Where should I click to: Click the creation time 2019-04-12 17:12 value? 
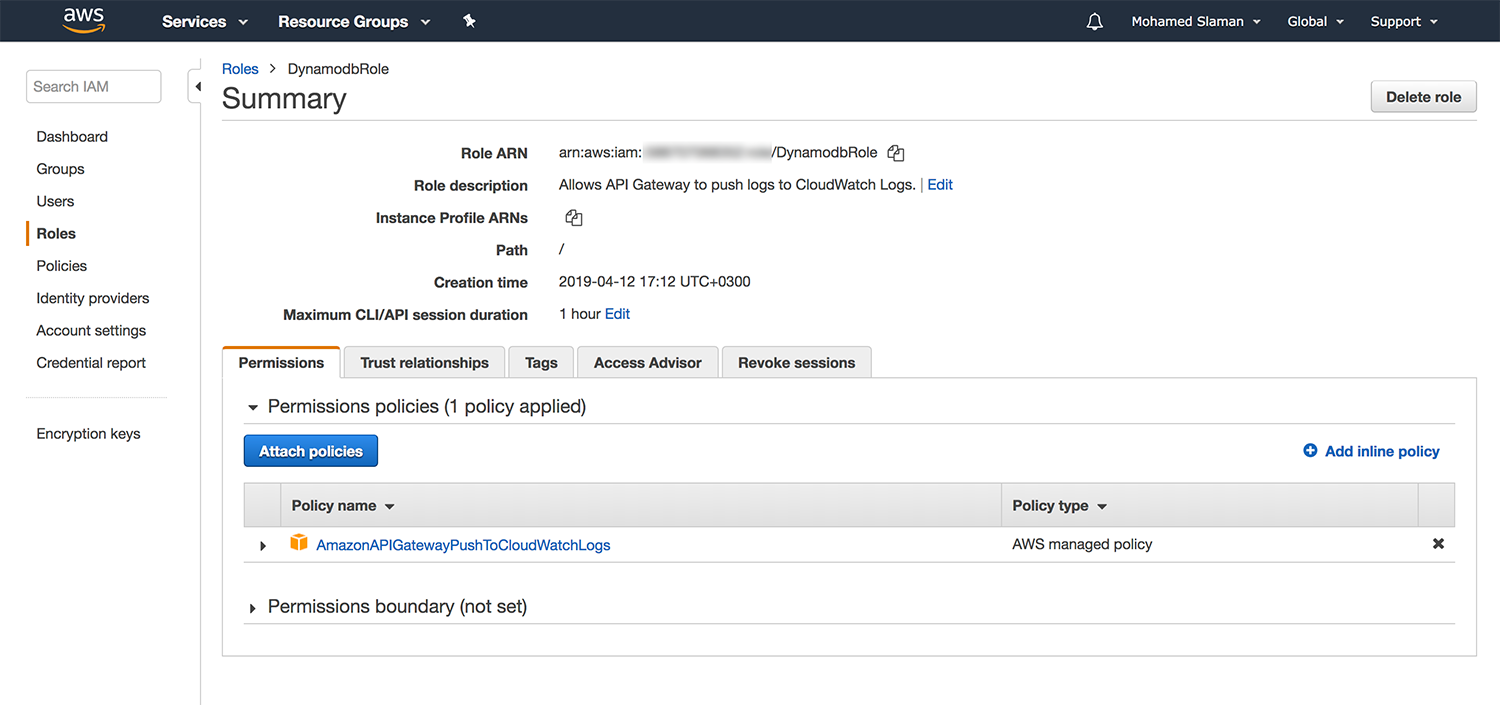tap(654, 282)
